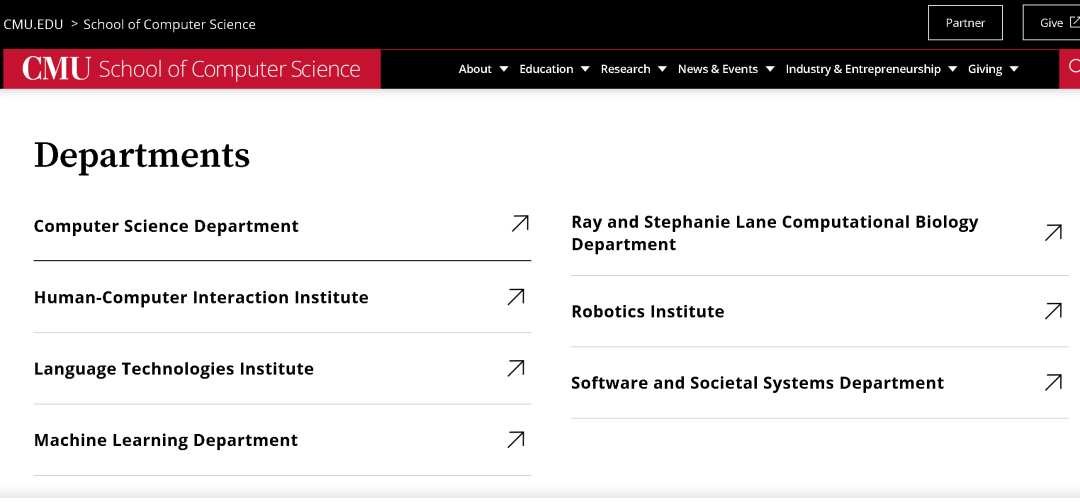
Task: Click arrow icon beside Software and Societal Systems
Action: (x=1053, y=382)
